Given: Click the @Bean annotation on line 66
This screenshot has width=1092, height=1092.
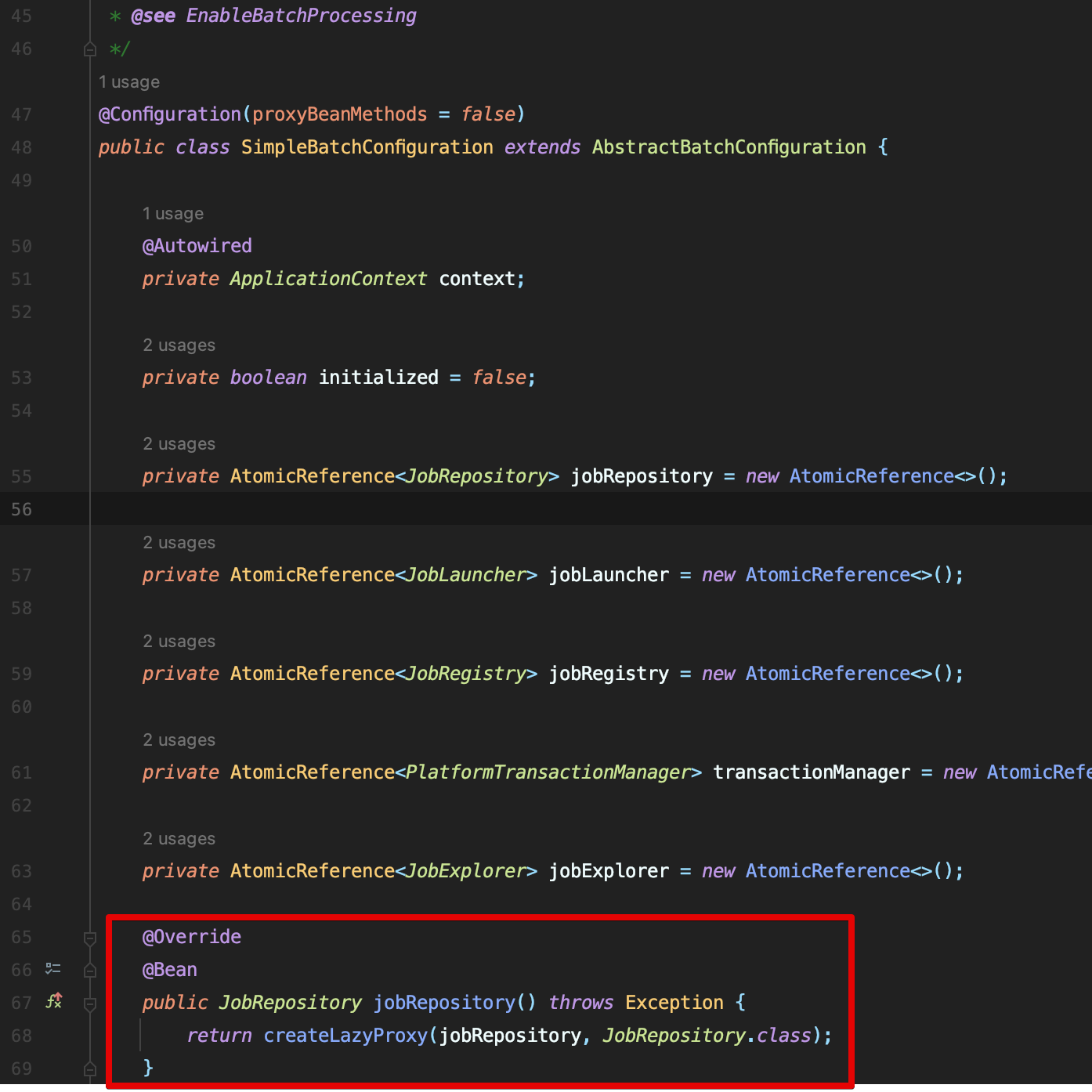Looking at the screenshot, I should click(x=170, y=970).
